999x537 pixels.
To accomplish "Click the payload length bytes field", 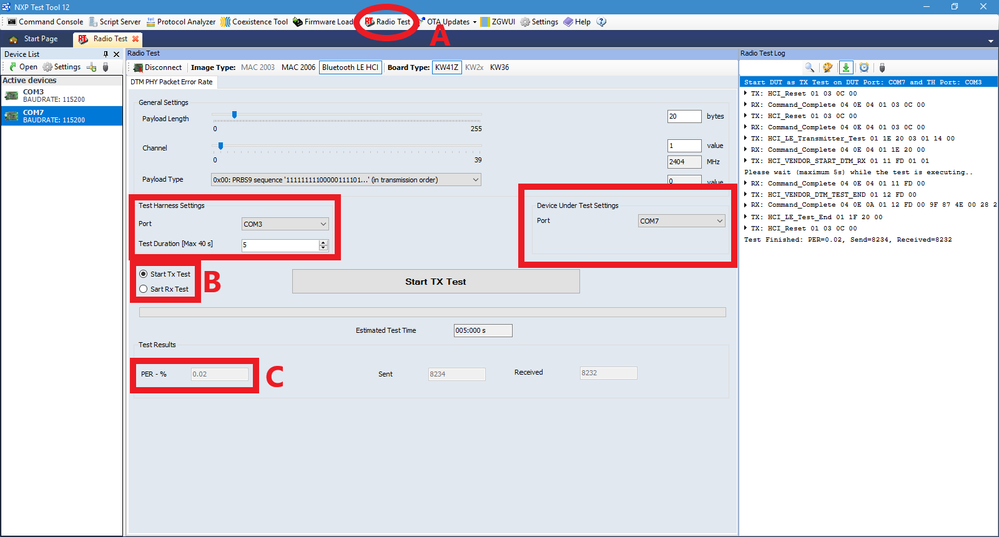I will [x=684, y=116].
